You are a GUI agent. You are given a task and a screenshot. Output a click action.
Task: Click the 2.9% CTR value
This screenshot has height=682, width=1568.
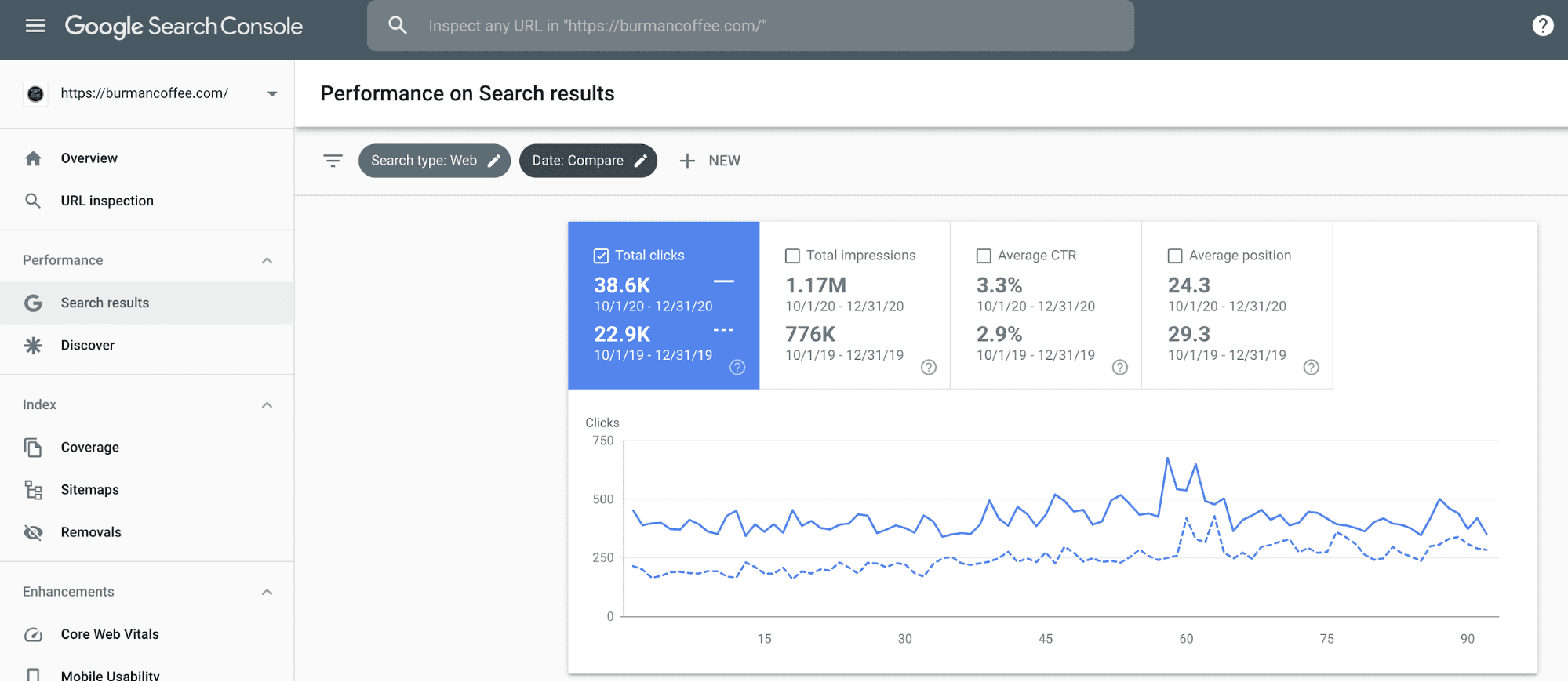999,334
